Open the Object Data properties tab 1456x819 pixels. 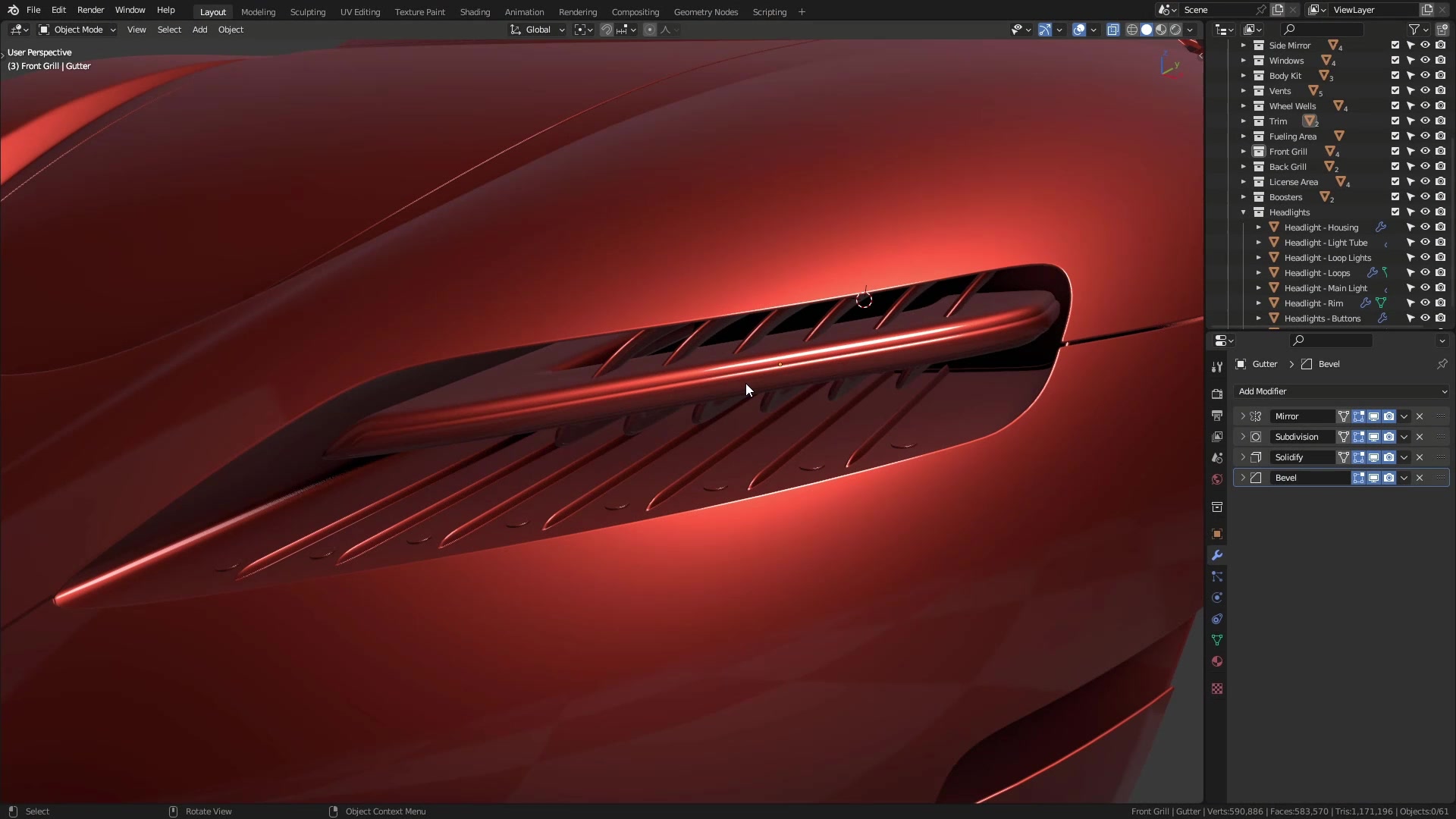[x=1217, y=640]
